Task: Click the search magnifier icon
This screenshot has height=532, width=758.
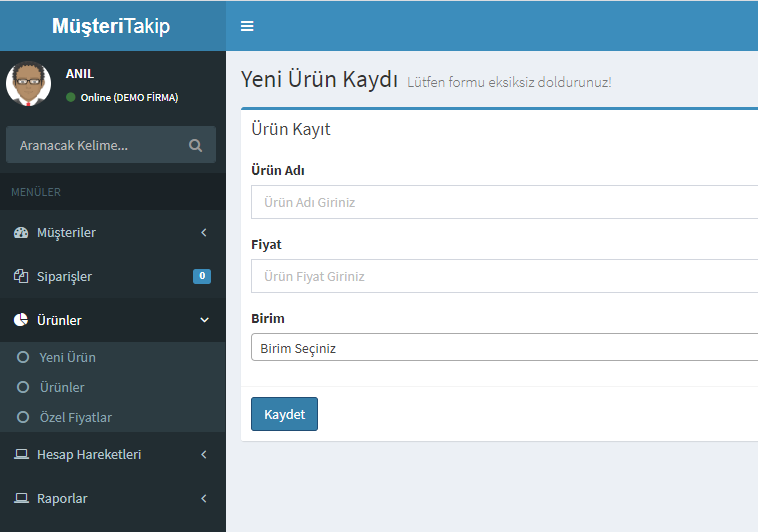Action: click(x=195, y=145)
